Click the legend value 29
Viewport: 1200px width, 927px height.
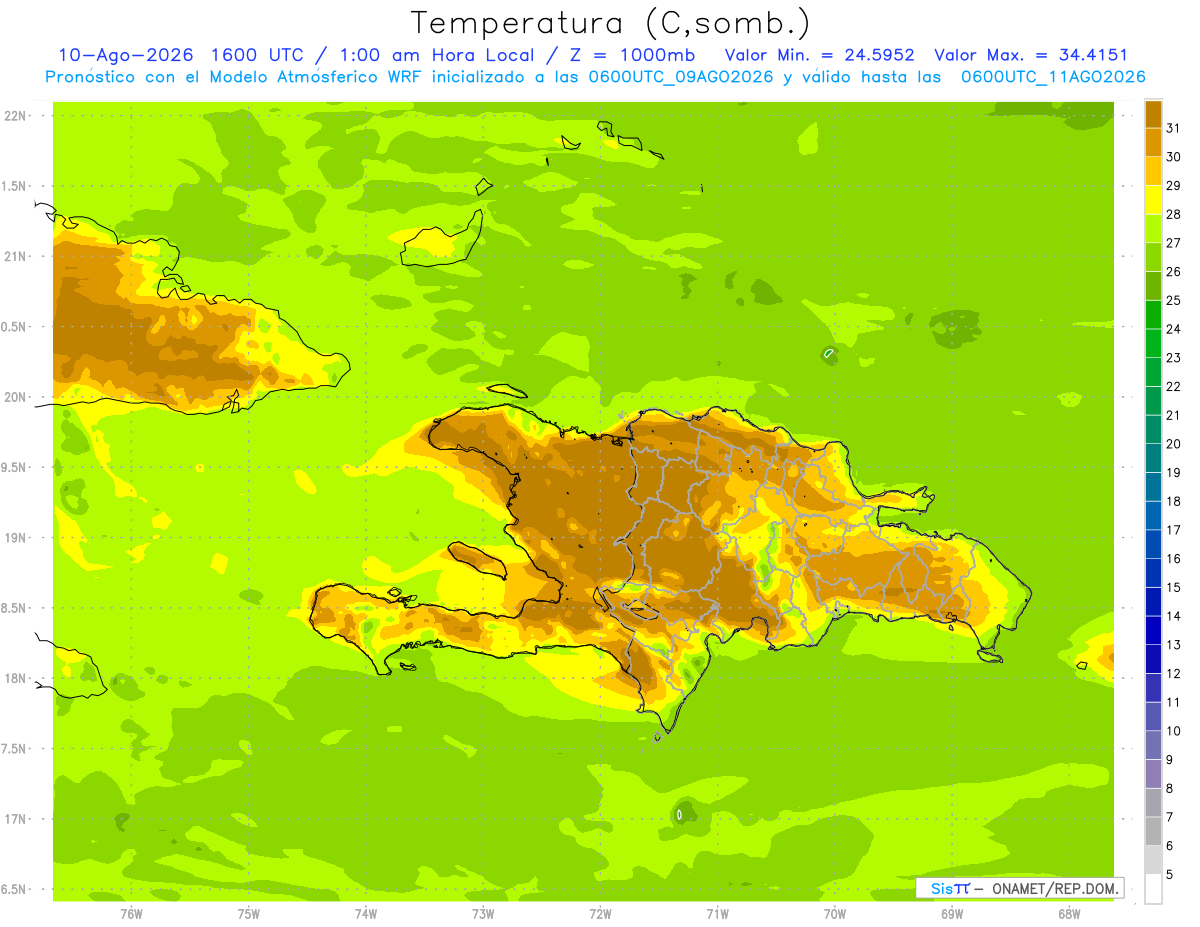[1173, 185]
